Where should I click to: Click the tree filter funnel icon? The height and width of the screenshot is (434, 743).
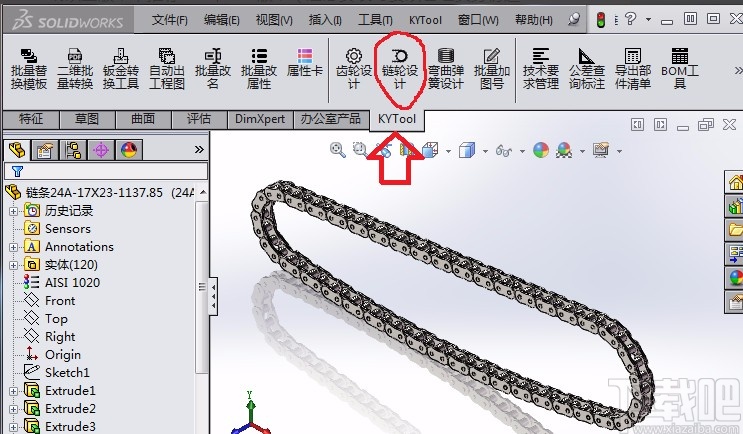pos(18,171)
